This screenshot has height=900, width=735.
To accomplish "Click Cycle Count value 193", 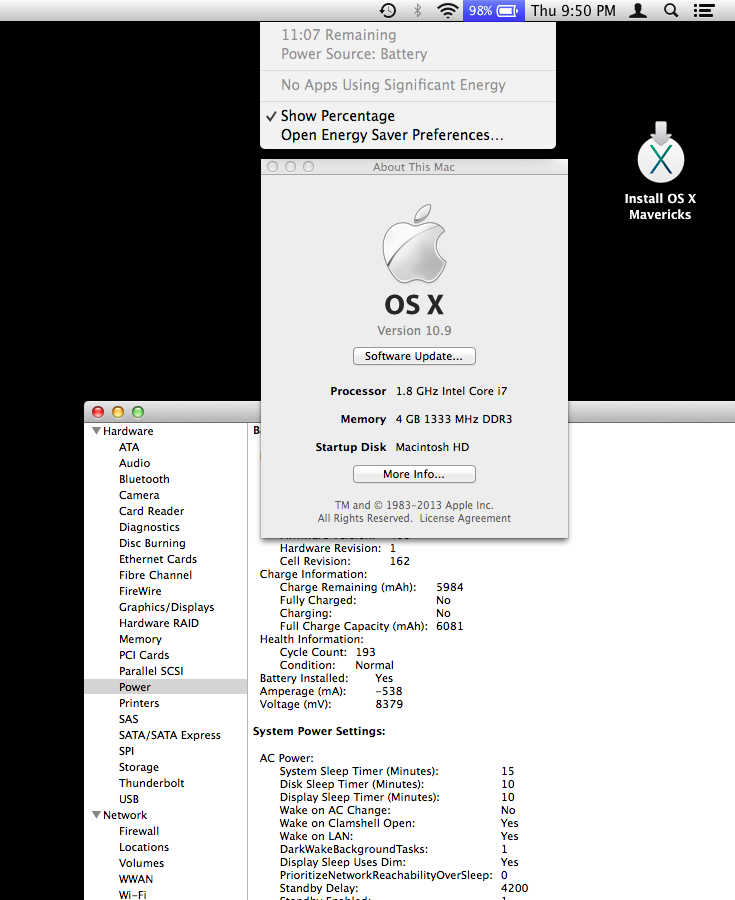I will (x=365, y=652).
